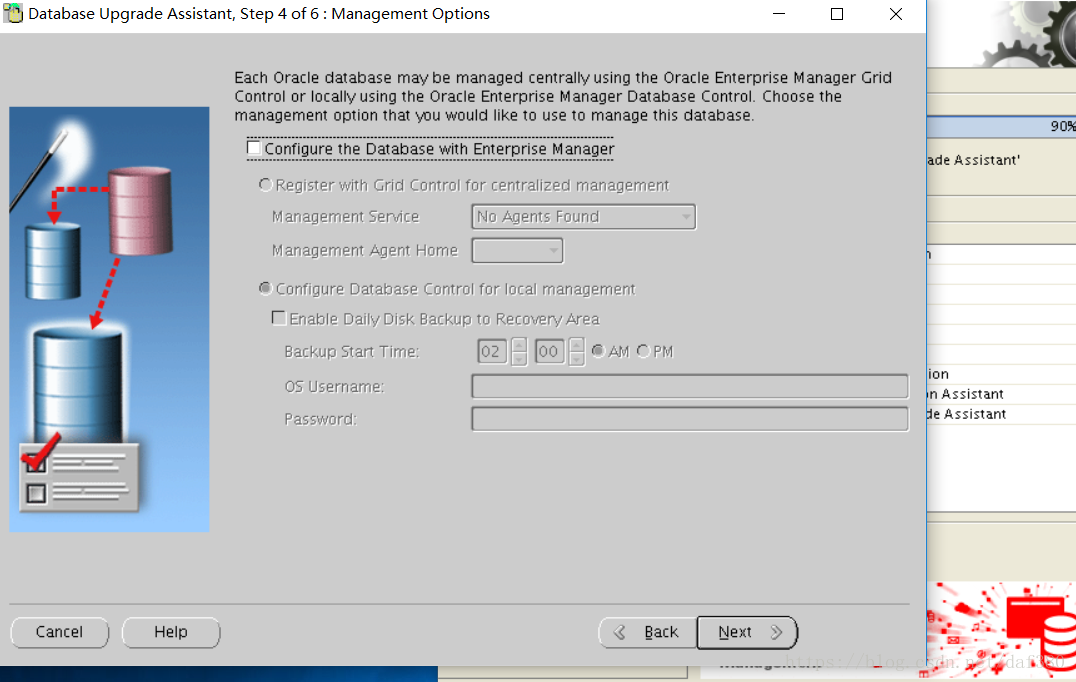Open Help for Management Options
1076x682 pixels.
pos(171,632)
